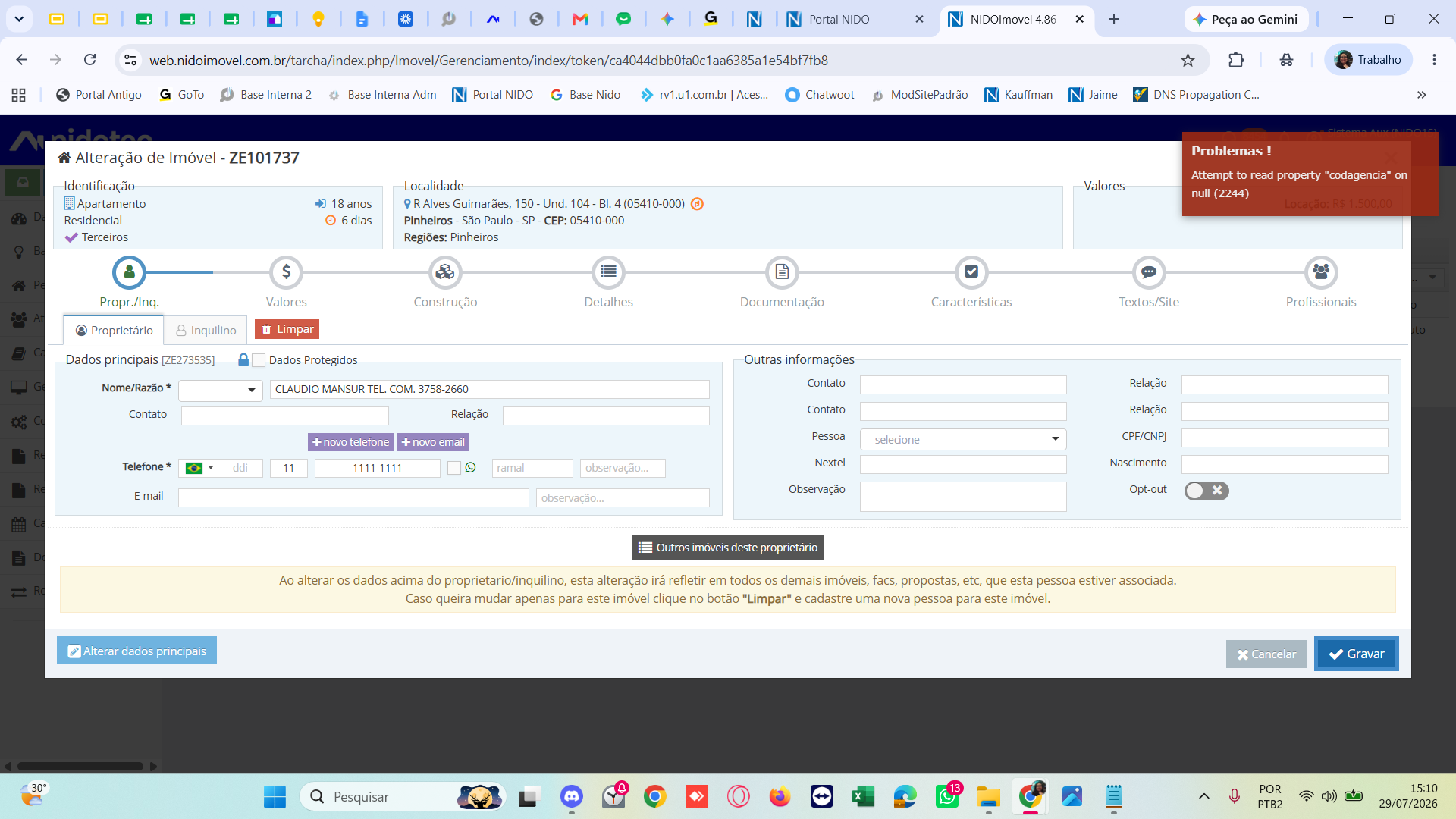Open the Documentação step icon
Screen dimensions: 1456x819
(x=782, y=272)
